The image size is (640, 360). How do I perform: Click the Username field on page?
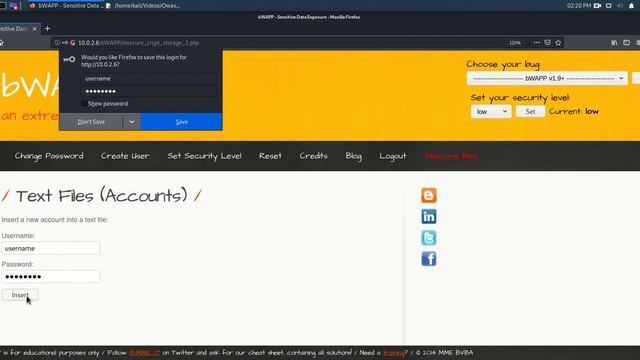click(x=51, y=248)
